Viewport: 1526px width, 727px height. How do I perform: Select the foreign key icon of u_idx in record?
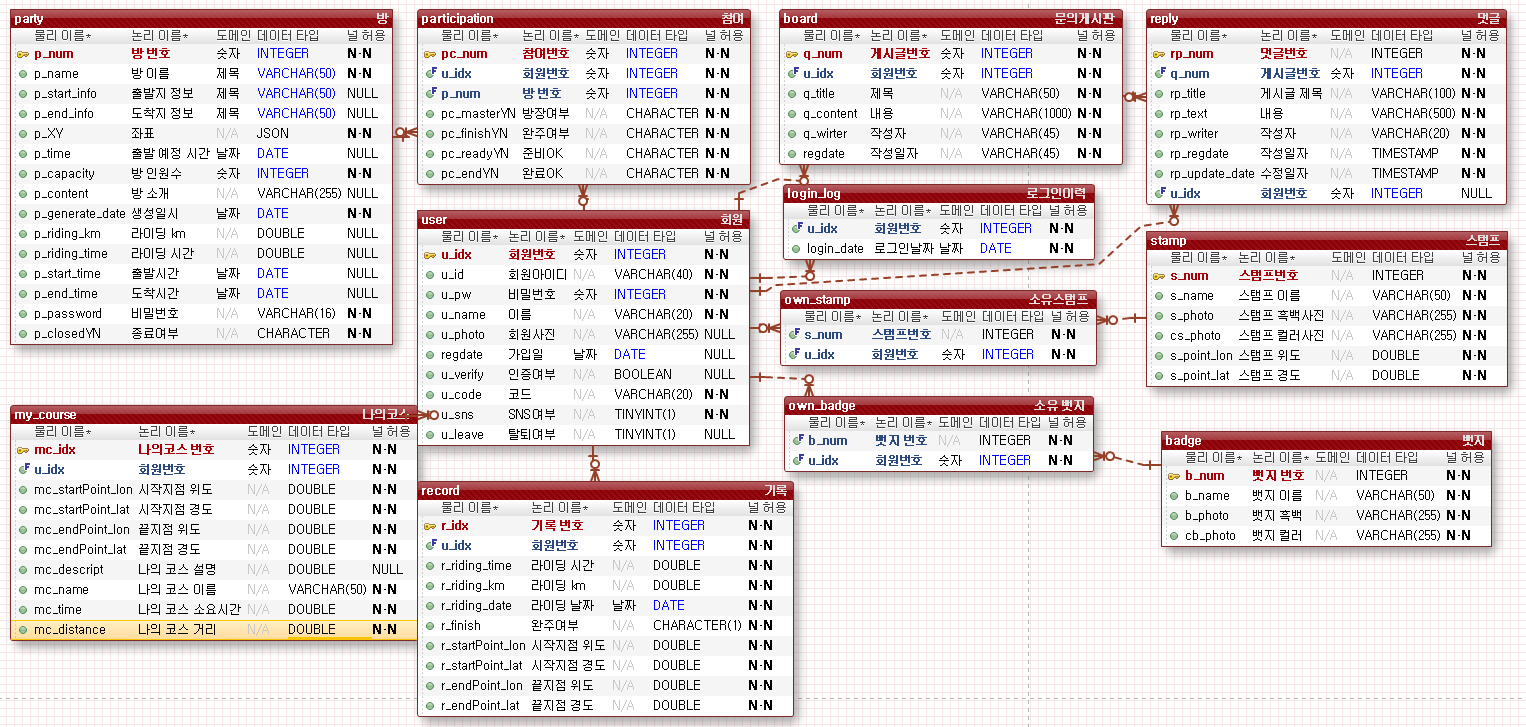pyautogui.click(x=430, y=545)
